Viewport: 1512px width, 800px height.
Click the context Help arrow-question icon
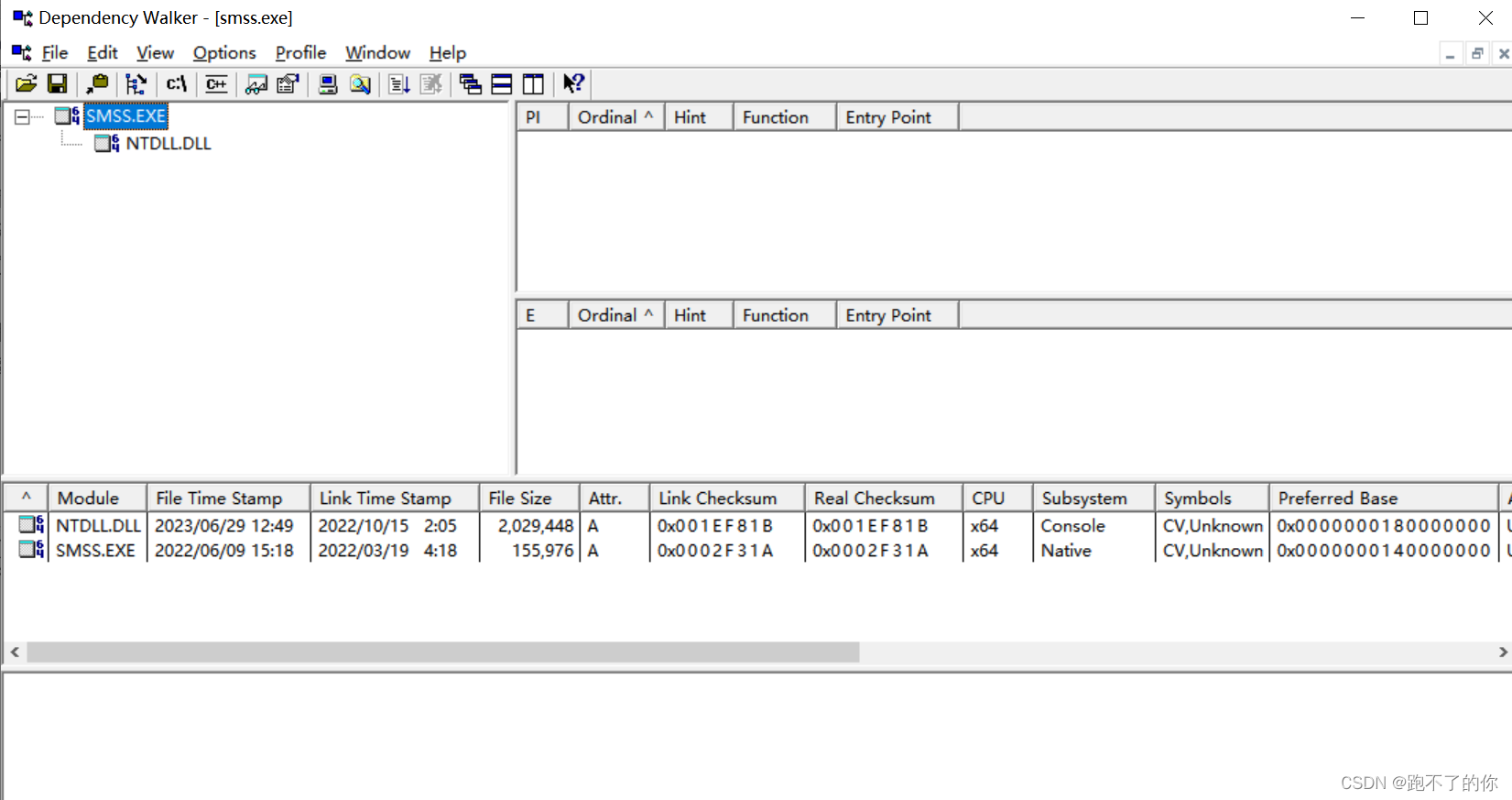[x=573, y=84]
